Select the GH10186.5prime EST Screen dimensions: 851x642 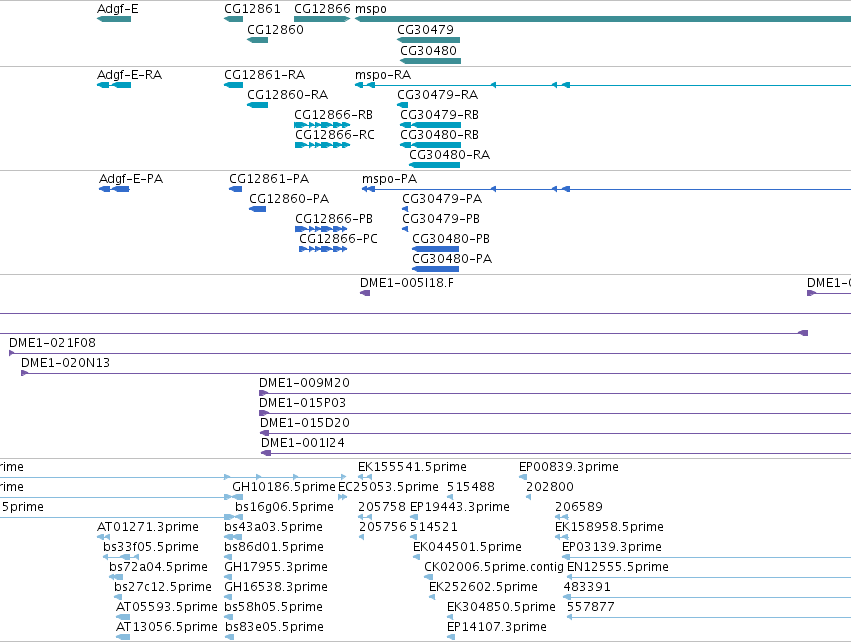pyautogui.click(x=238, y=497)
